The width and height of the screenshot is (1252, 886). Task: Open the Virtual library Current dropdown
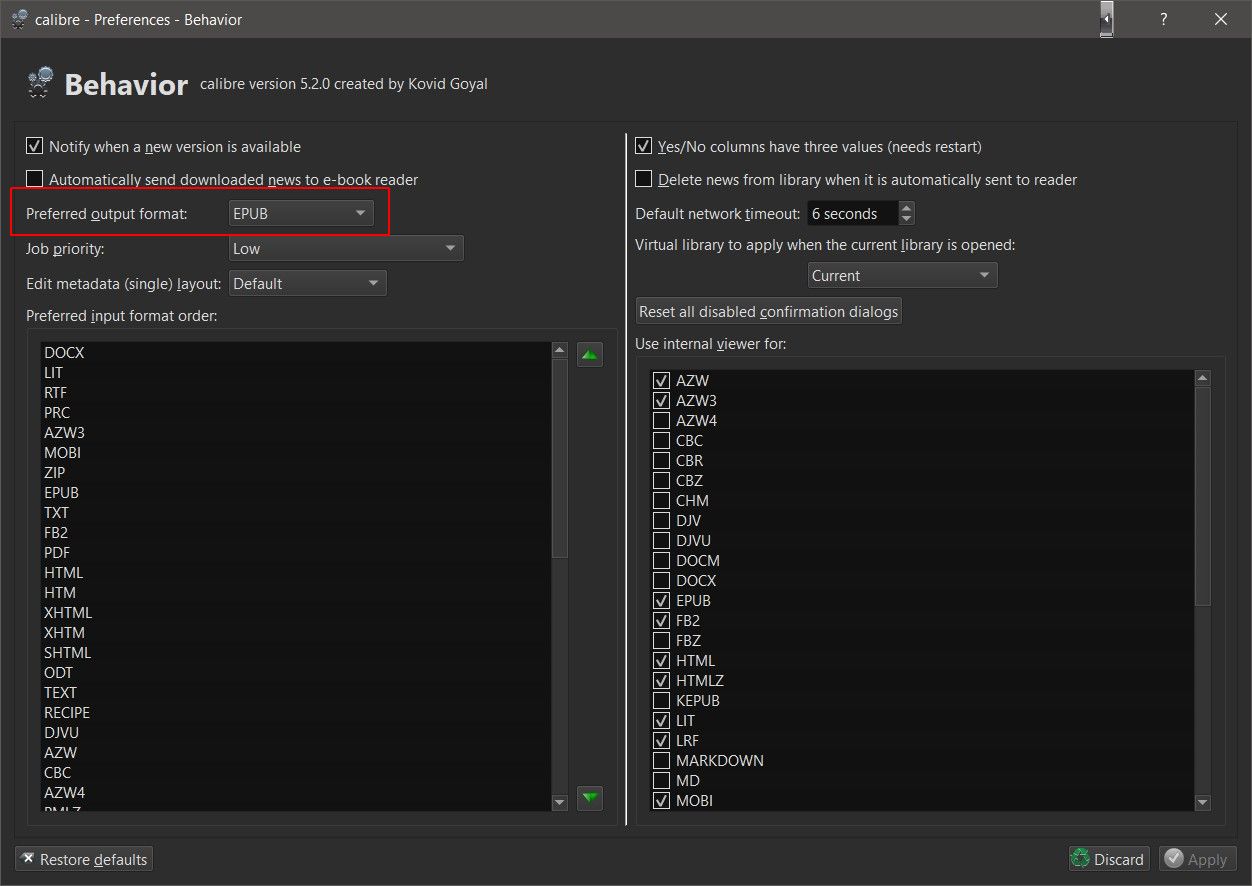click(x=902, y=275)
